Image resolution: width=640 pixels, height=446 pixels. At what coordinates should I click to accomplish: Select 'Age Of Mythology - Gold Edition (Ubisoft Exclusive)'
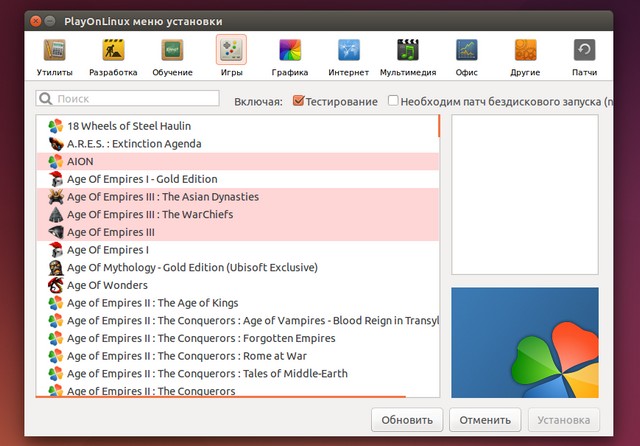(x=238, y=268)
